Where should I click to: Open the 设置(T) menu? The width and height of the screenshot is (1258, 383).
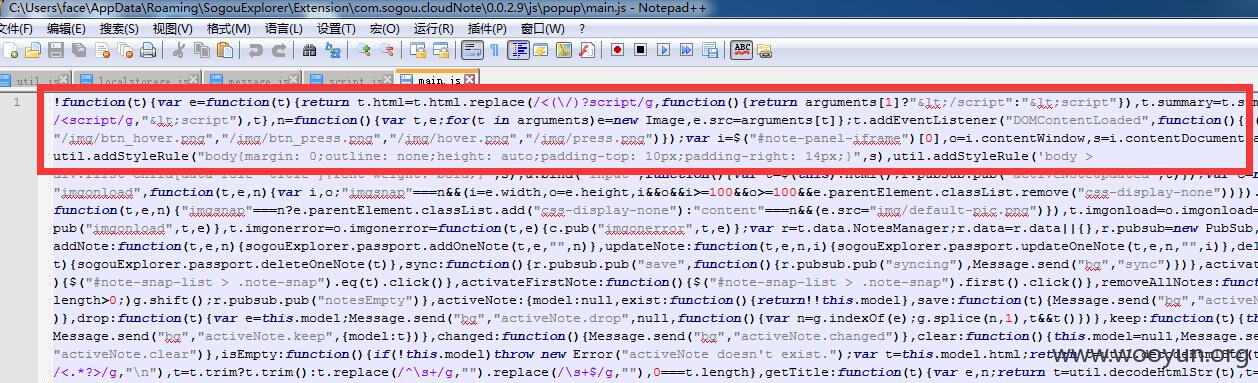[x=337, y=28]
